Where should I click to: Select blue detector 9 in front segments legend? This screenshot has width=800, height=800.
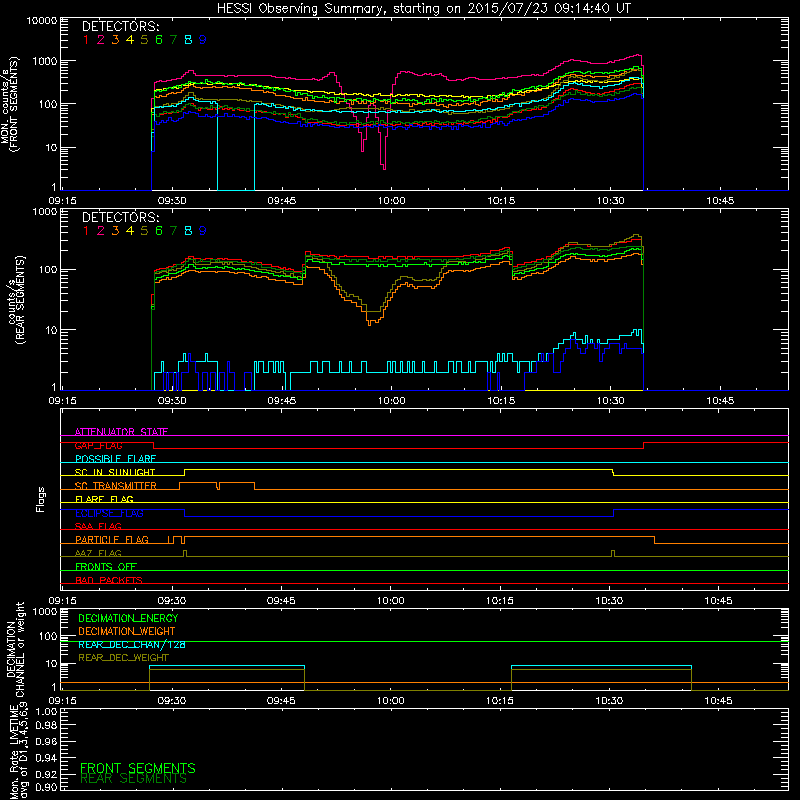pos(203,40)
